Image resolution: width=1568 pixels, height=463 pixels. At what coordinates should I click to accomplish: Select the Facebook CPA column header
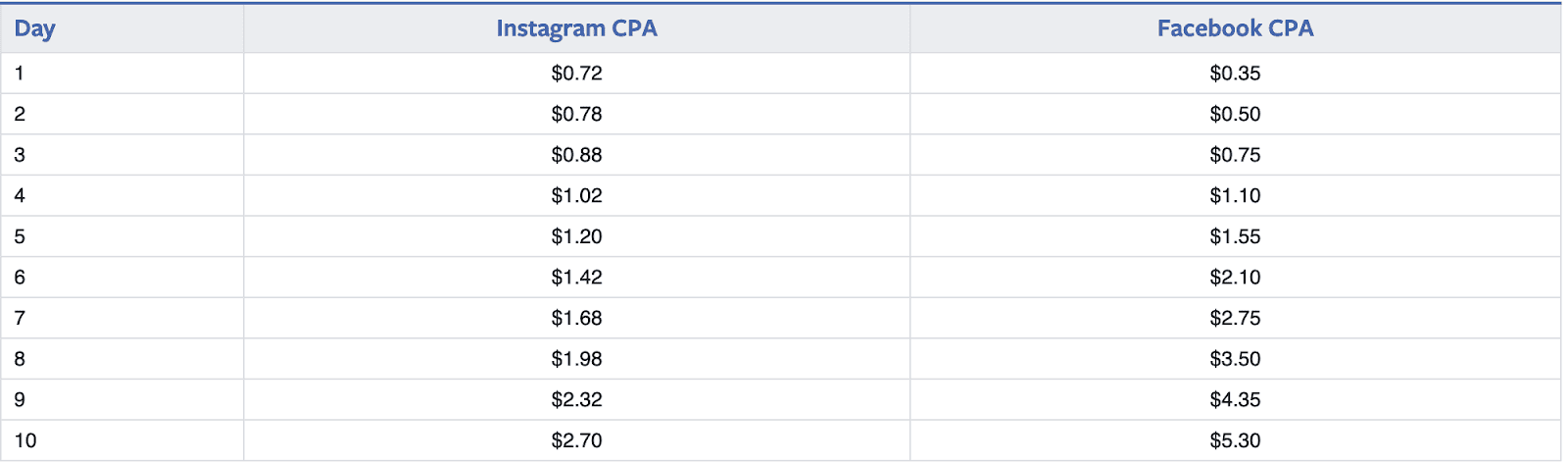pyautogui.click(x=1235, y=28)
